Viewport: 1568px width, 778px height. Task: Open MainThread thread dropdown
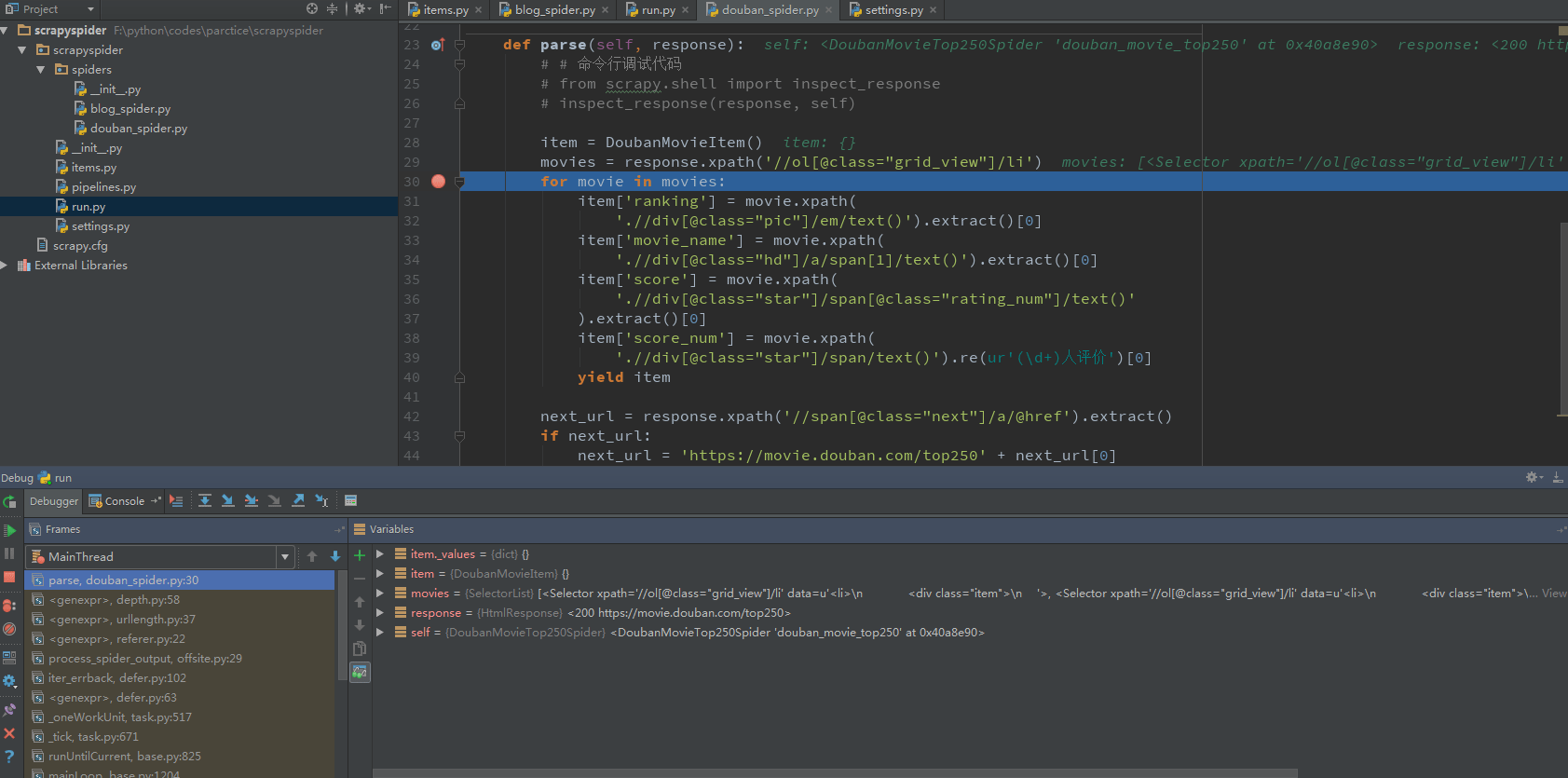[x=285, y=557]
